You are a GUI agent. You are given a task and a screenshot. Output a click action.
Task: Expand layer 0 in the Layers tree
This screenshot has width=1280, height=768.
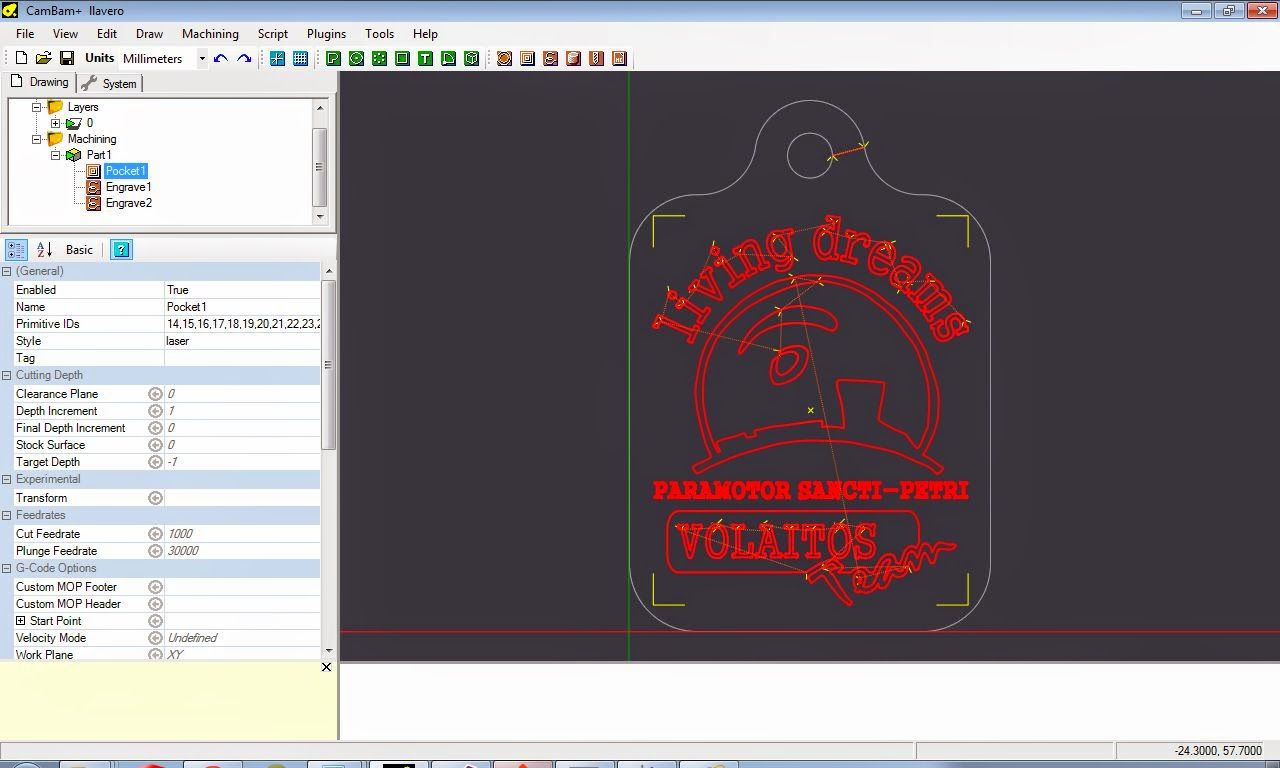55,123
